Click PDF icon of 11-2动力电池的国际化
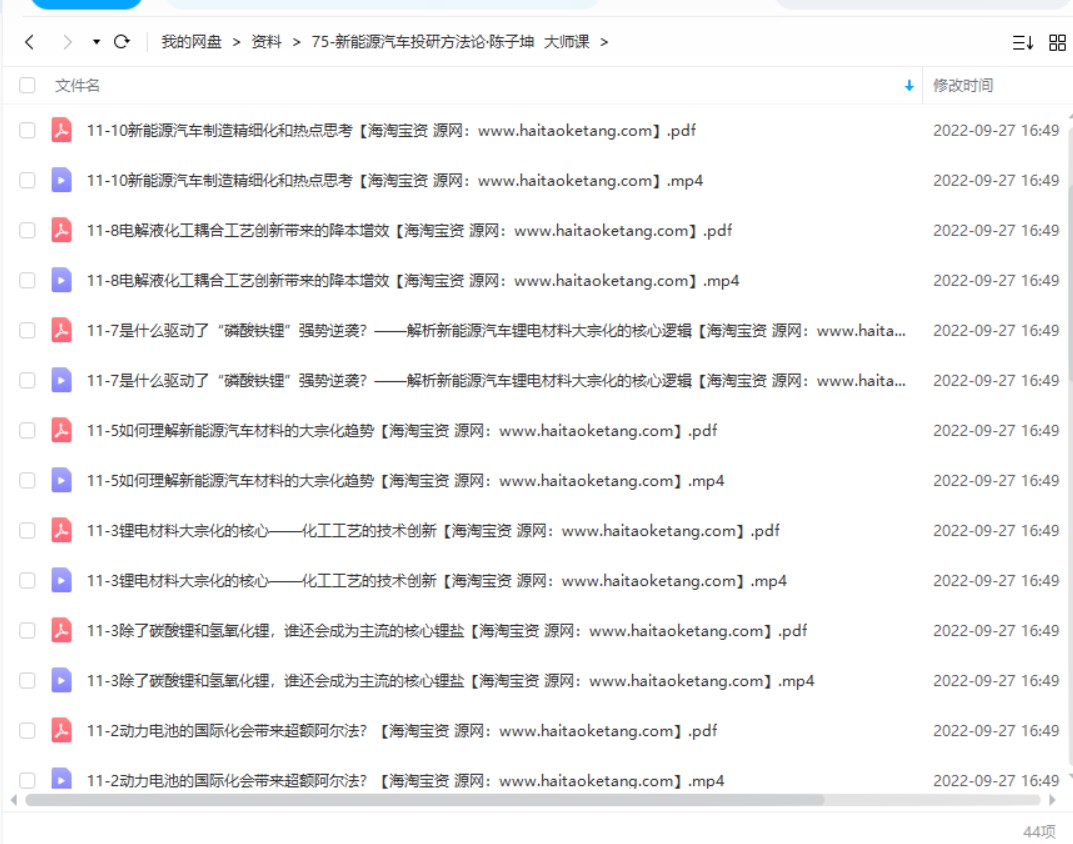The width and height of the screenshot is (1073, 844). [x=62, y=730]
